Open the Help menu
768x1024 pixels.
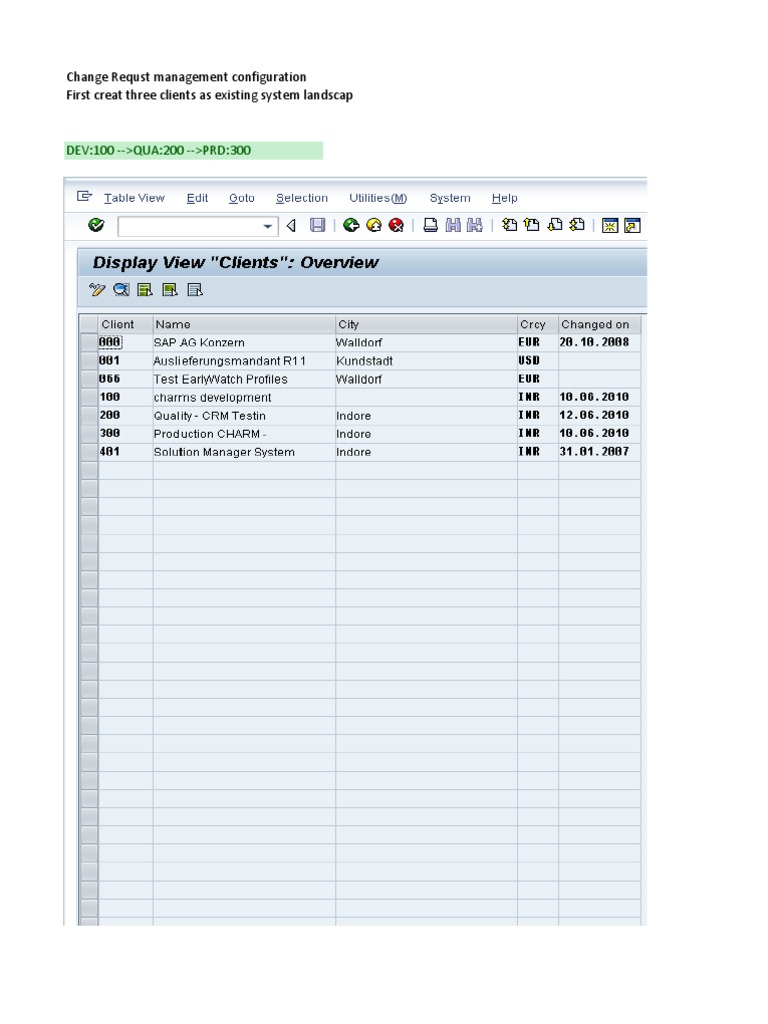tap(505, 198)
